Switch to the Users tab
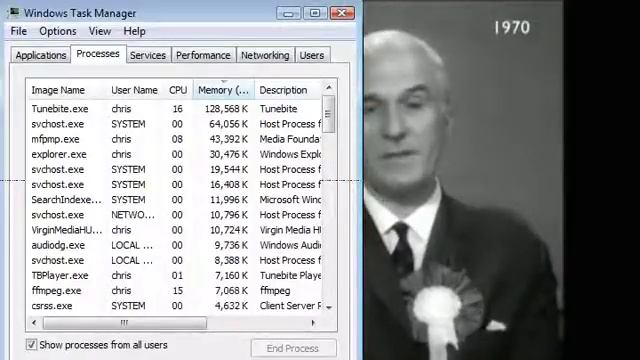Image resolution: width=640 pixels, height=360 pixels. pos(312,55)
